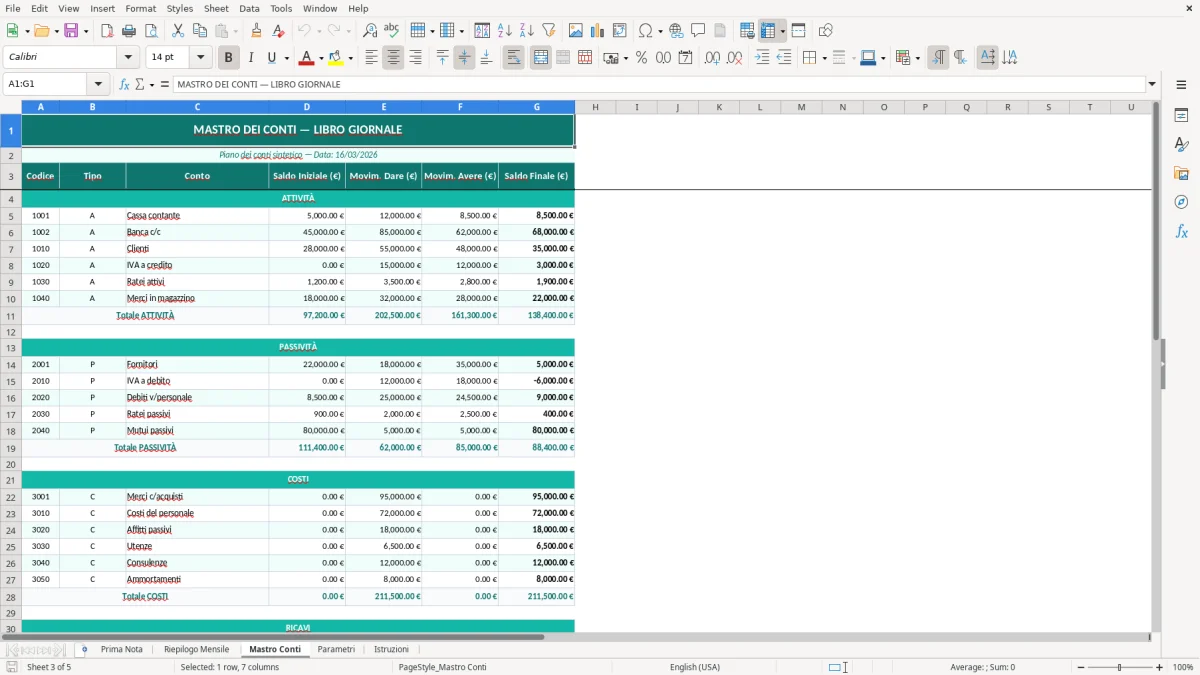Click the zoom slider in the status bar
The width and height of the screenshot is (1200, 675).
(1120, 667)
